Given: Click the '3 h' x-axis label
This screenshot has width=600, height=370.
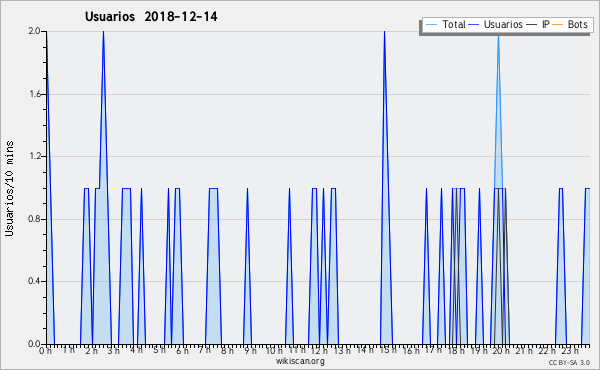Looking at the screenshot, I should [114, 350].
